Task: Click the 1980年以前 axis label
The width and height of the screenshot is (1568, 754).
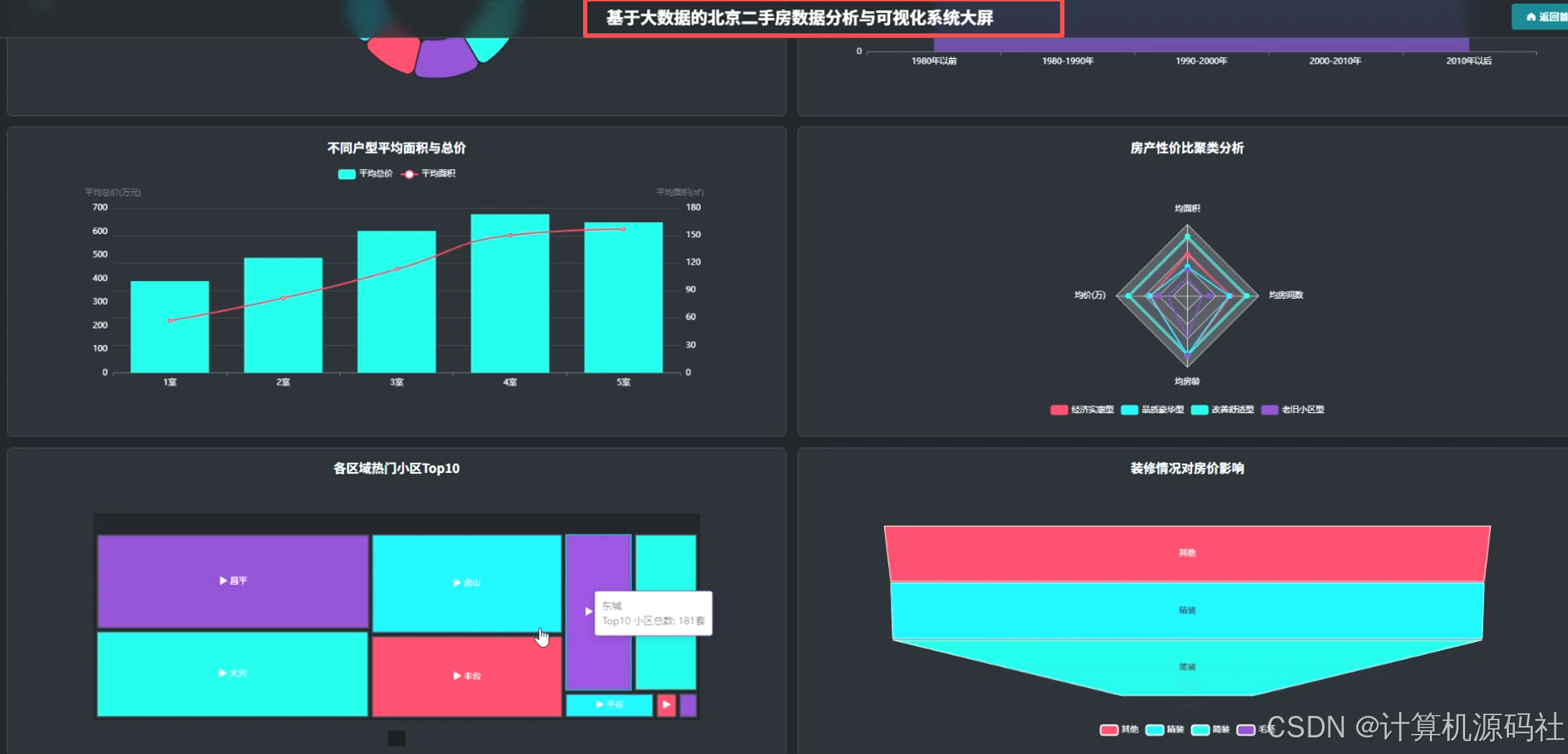Action: [x=934, y=61]
